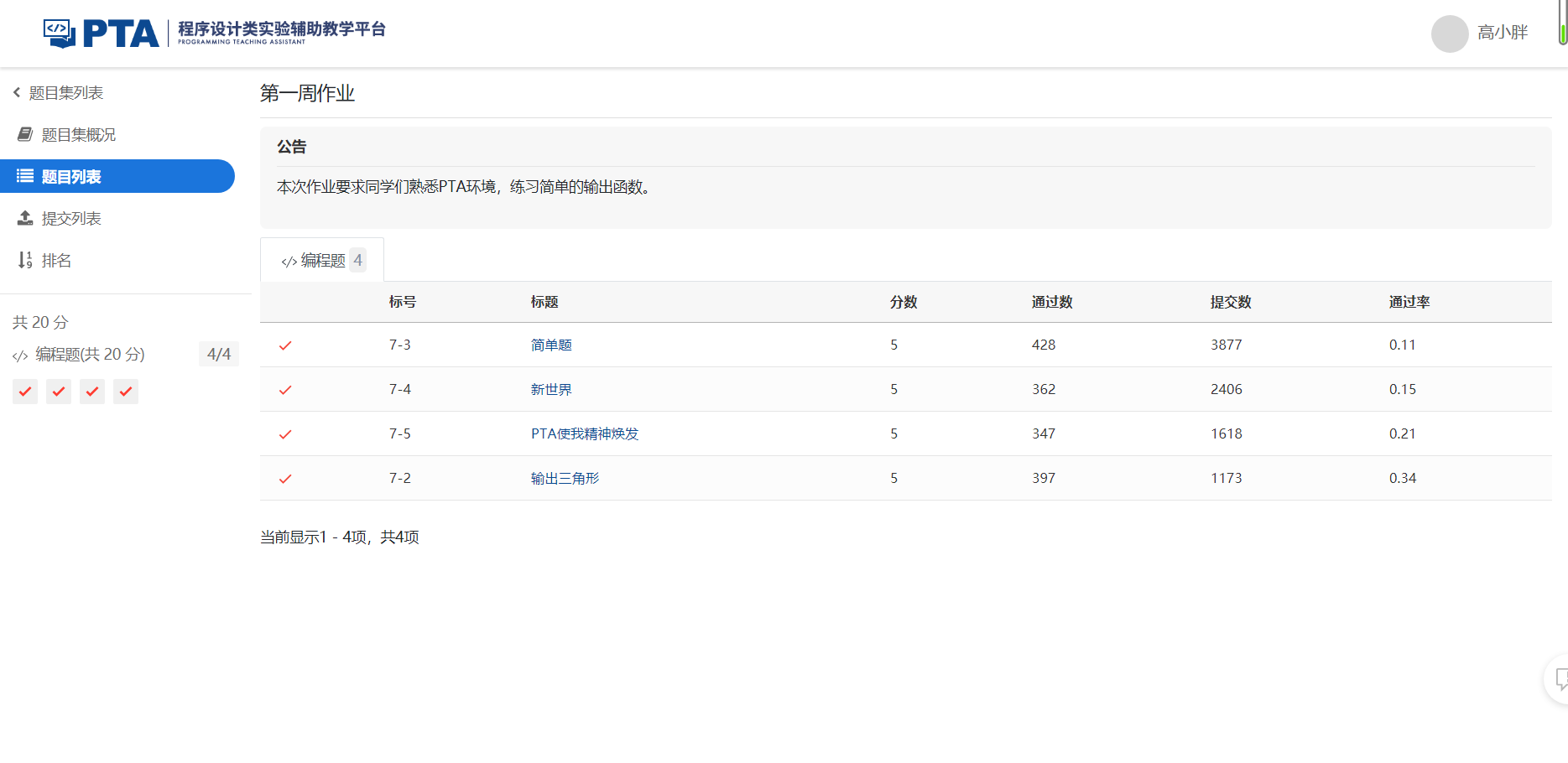Click the red checkmark in row 7-2
The height and width of the screenshot is (763, 1568).
[285, 479]
